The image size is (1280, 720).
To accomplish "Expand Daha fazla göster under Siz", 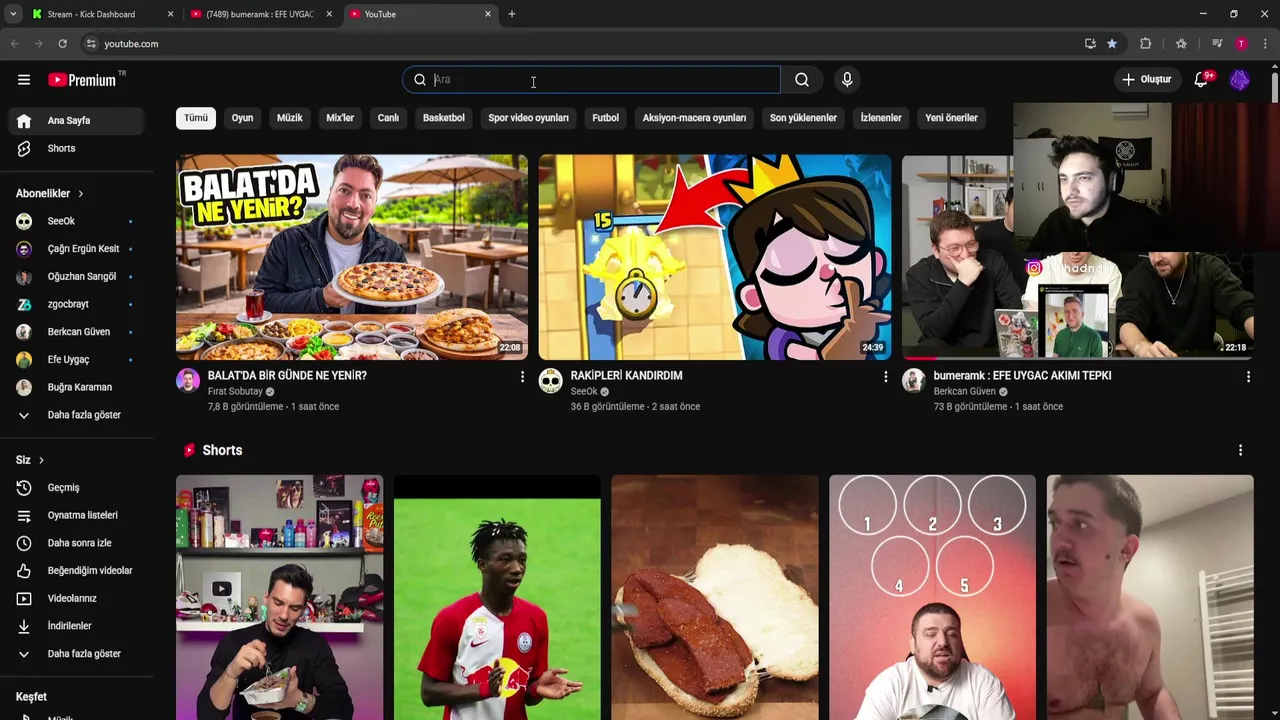I will coord(77,654).
